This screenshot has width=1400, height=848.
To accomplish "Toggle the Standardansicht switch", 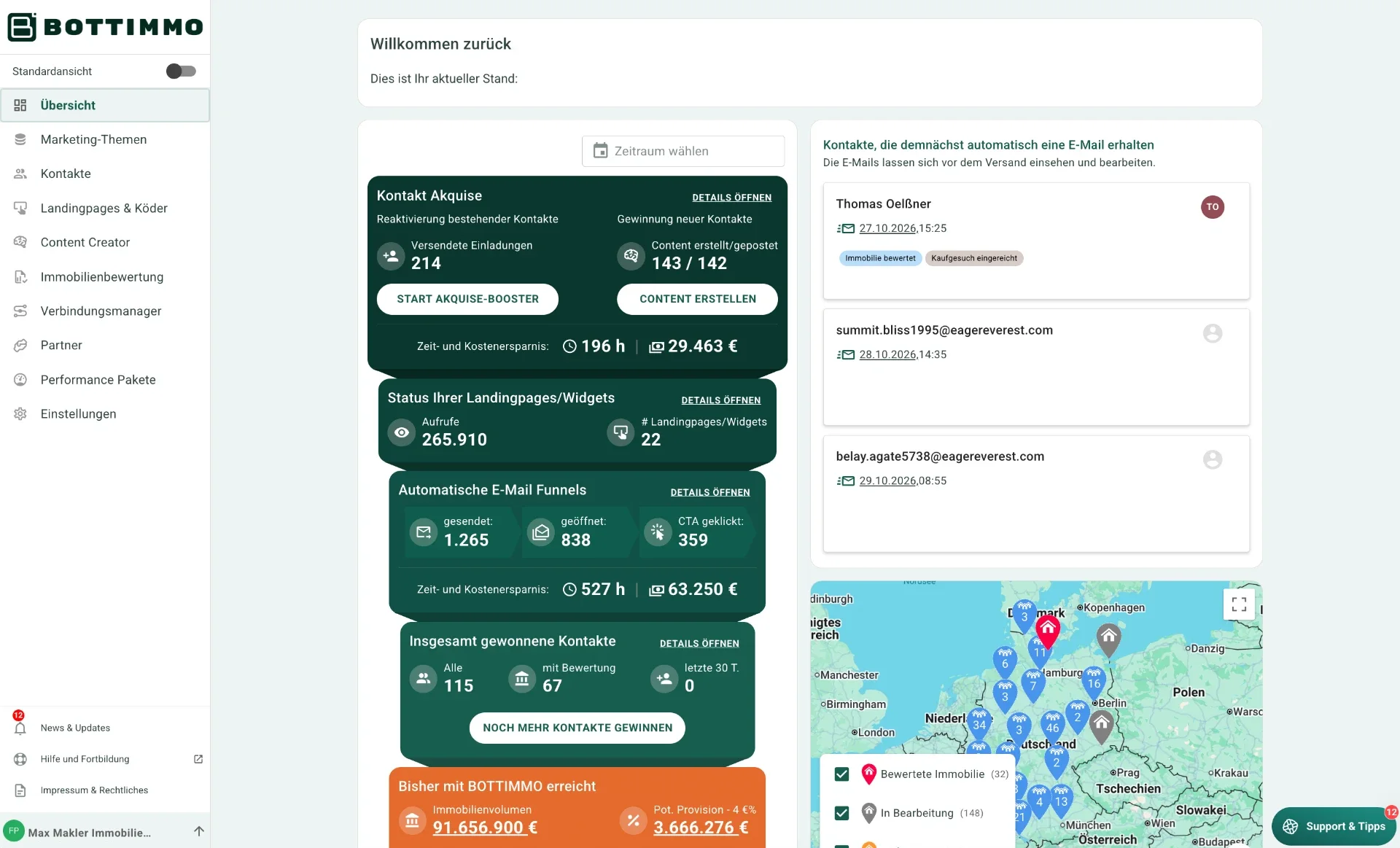I will 181,71.
